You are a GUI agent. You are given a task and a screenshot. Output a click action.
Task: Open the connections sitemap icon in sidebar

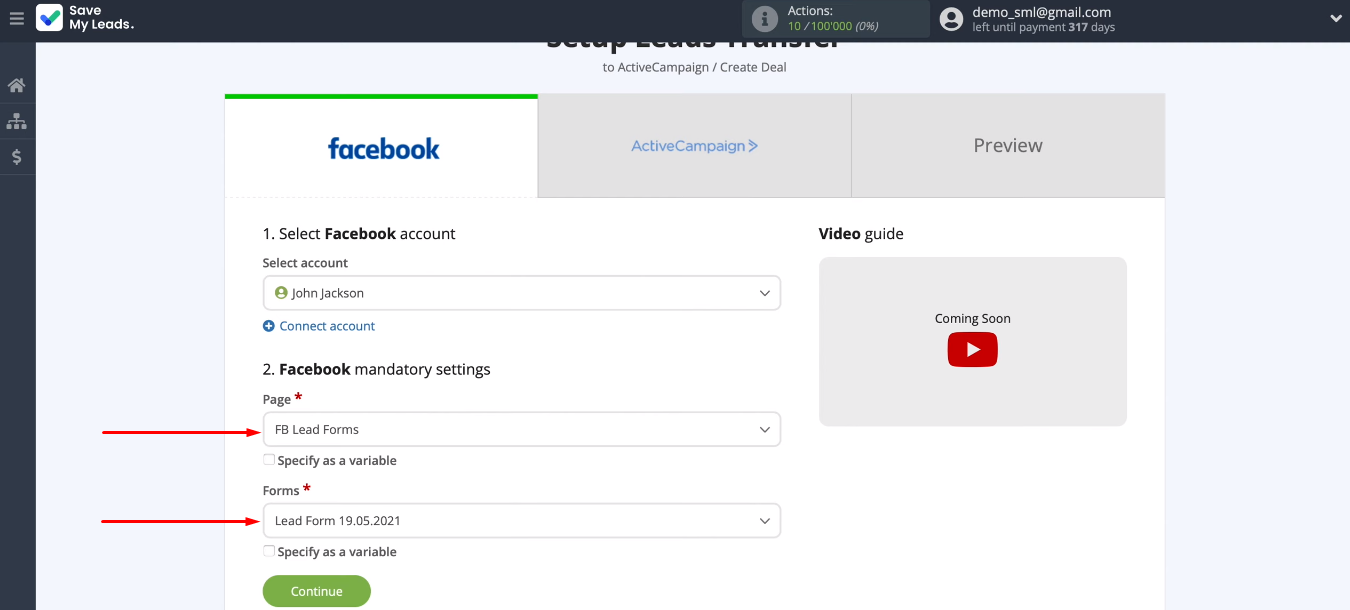[17, 121]
